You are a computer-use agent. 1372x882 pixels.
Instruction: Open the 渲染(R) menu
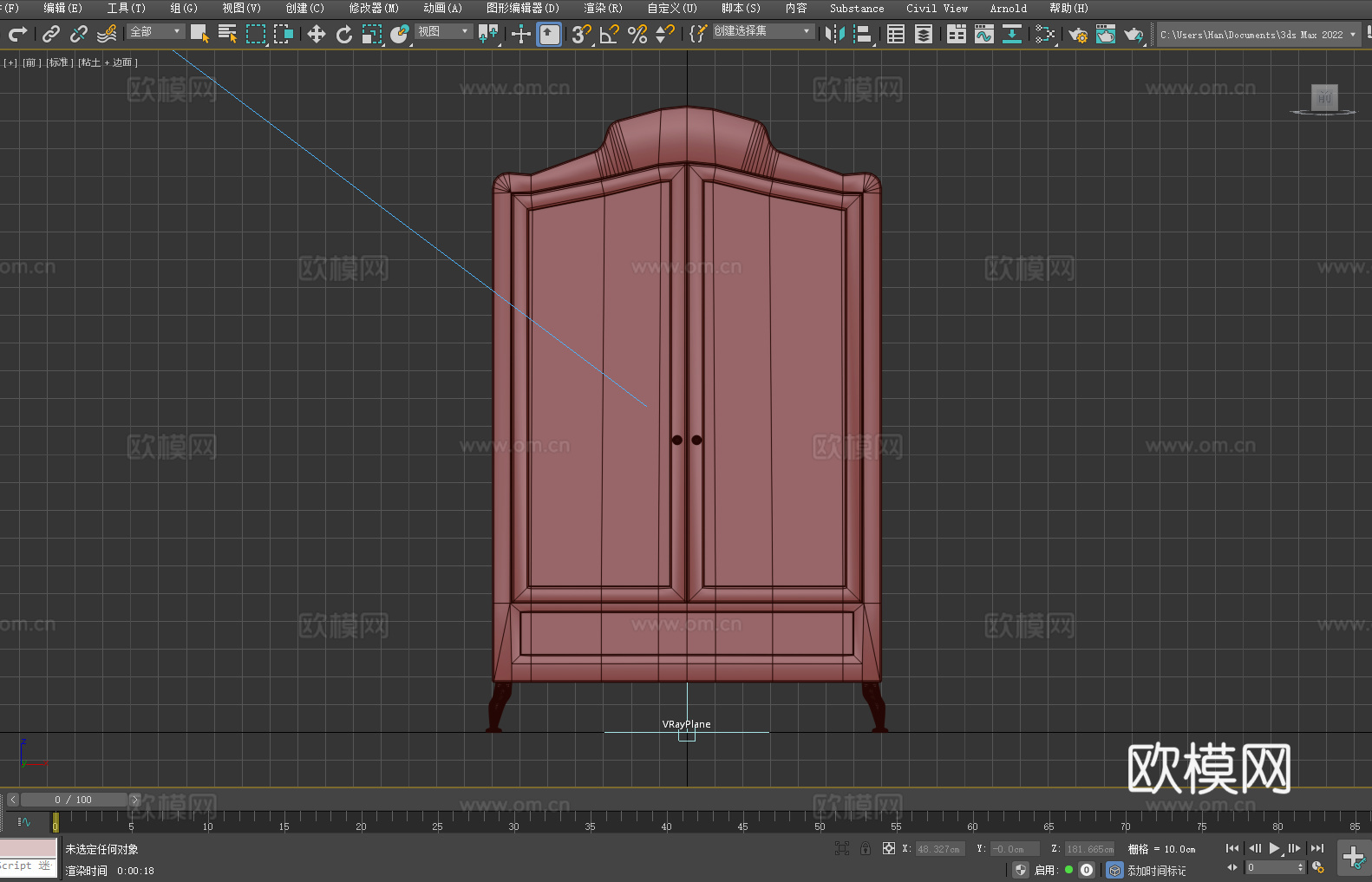pyautogui.click(x=603, y=8)
